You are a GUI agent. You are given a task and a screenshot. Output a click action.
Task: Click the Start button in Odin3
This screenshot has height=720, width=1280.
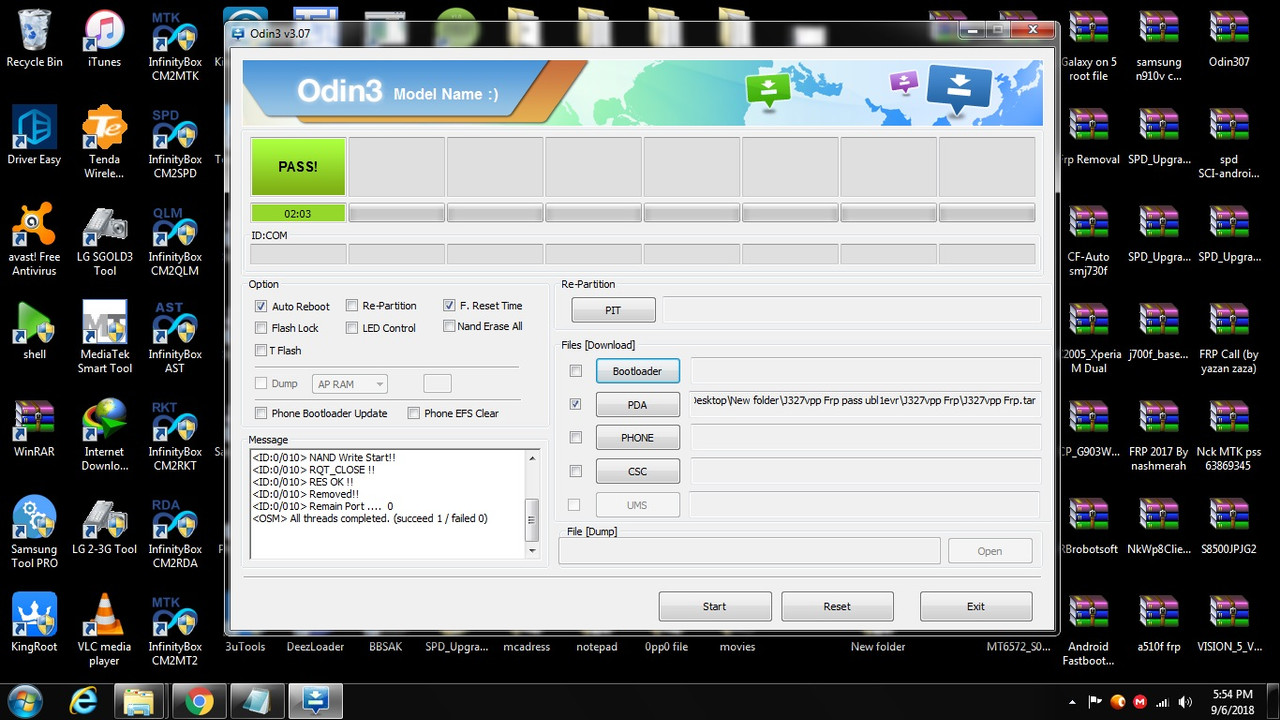coord(715,606)
